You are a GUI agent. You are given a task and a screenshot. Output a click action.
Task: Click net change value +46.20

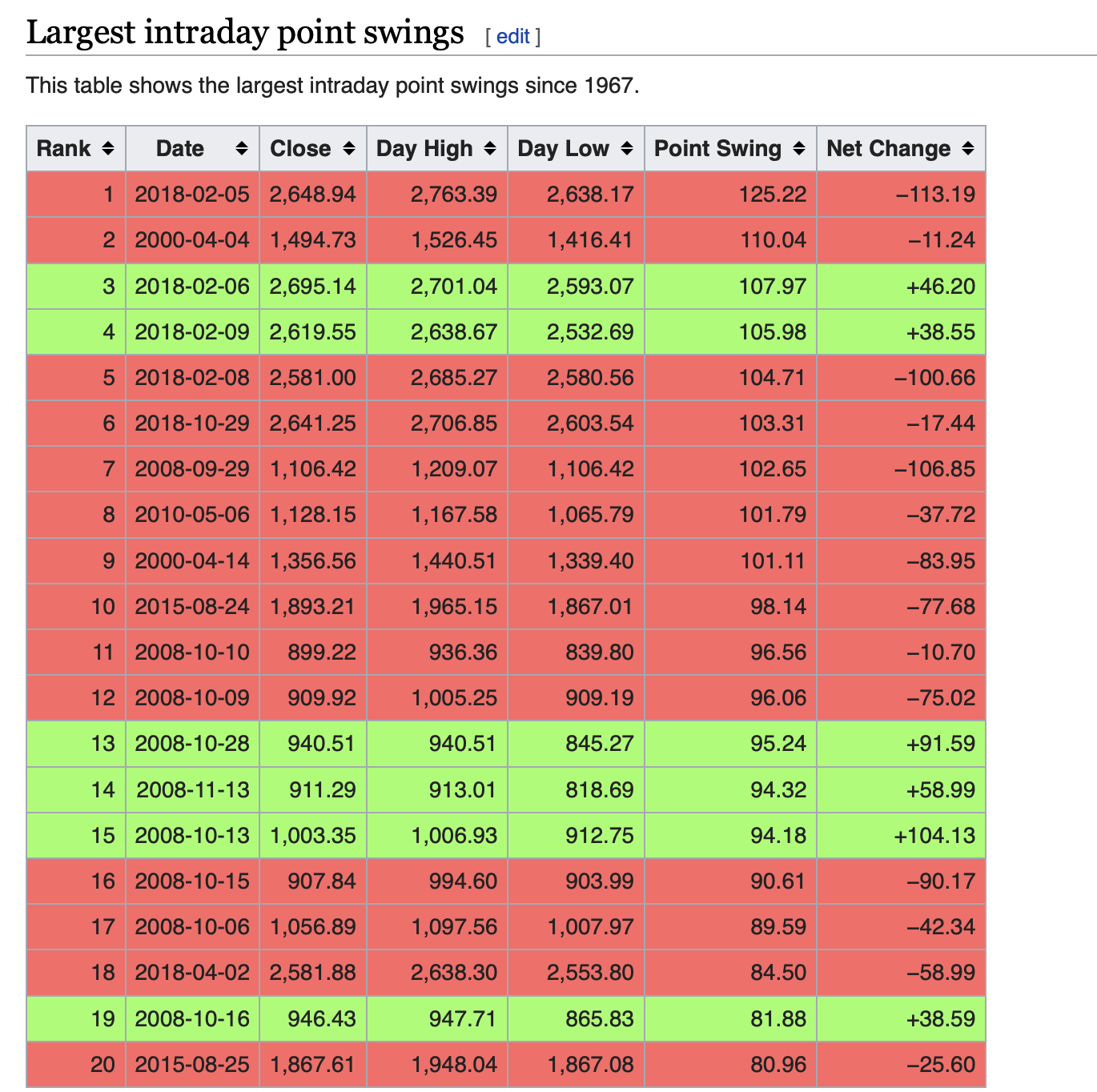coord(940,287)
